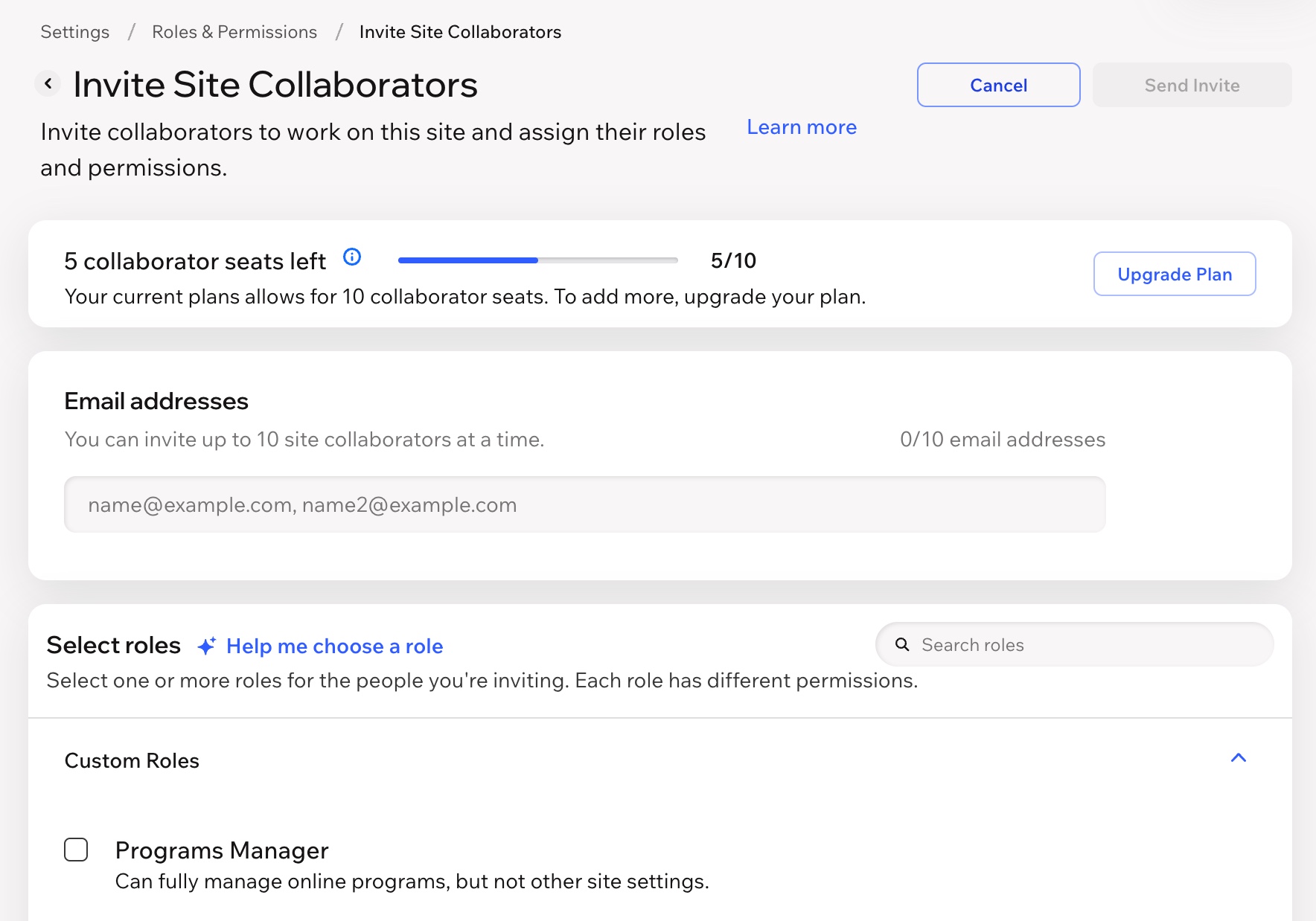Viewport: 1316px width, 921px height.
Task: Click the magnifier icon in Search roles
Action: [902, 644]
